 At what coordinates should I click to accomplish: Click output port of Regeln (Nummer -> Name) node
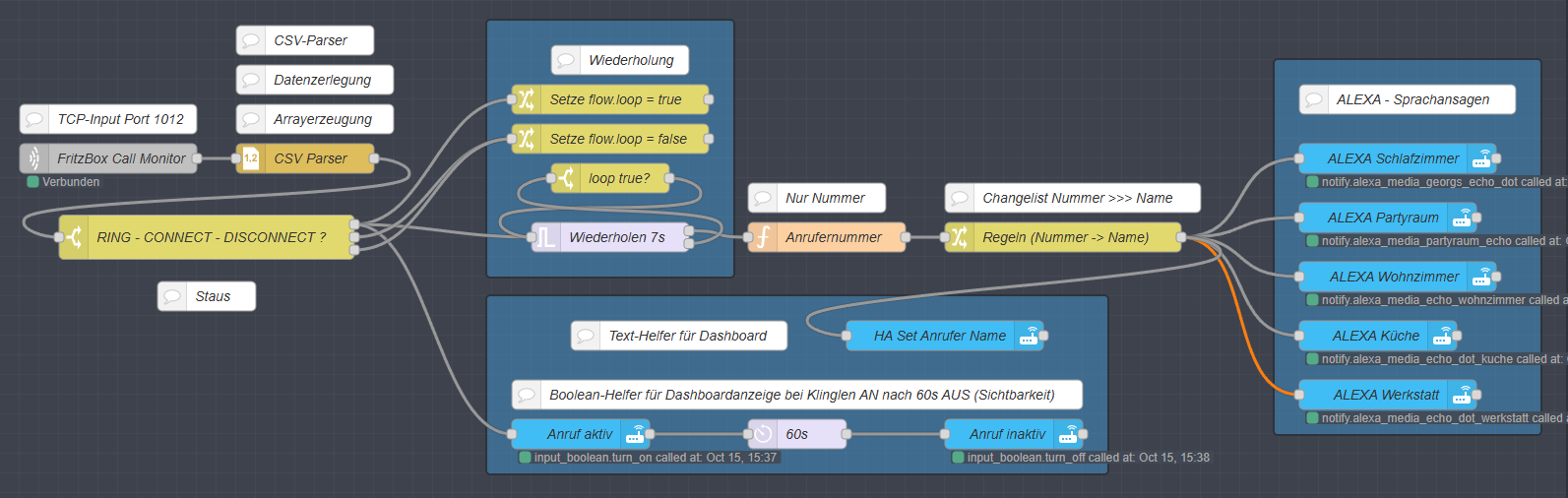(x=1181, y=237)
